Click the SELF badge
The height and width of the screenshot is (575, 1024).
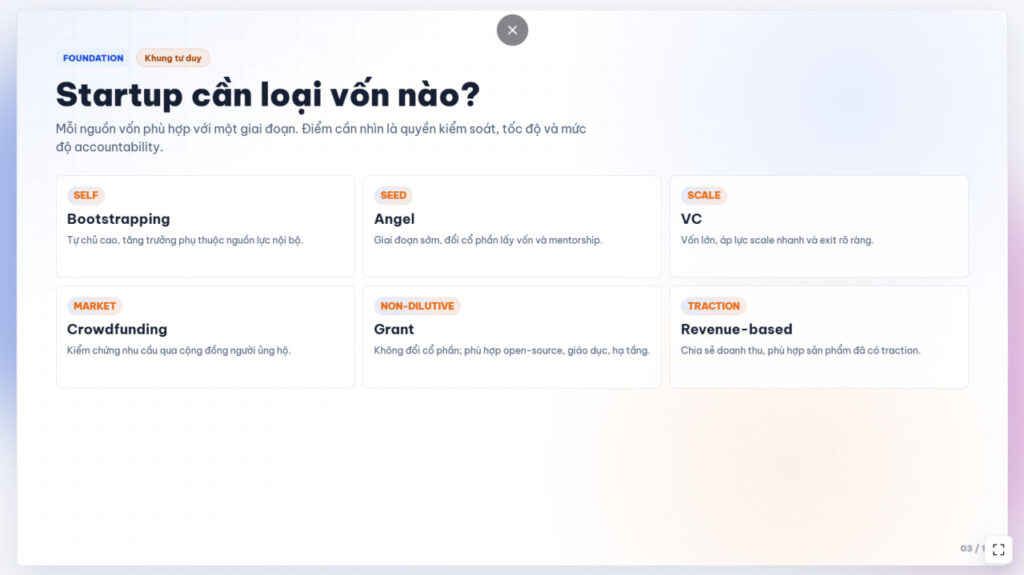(86, 195)
